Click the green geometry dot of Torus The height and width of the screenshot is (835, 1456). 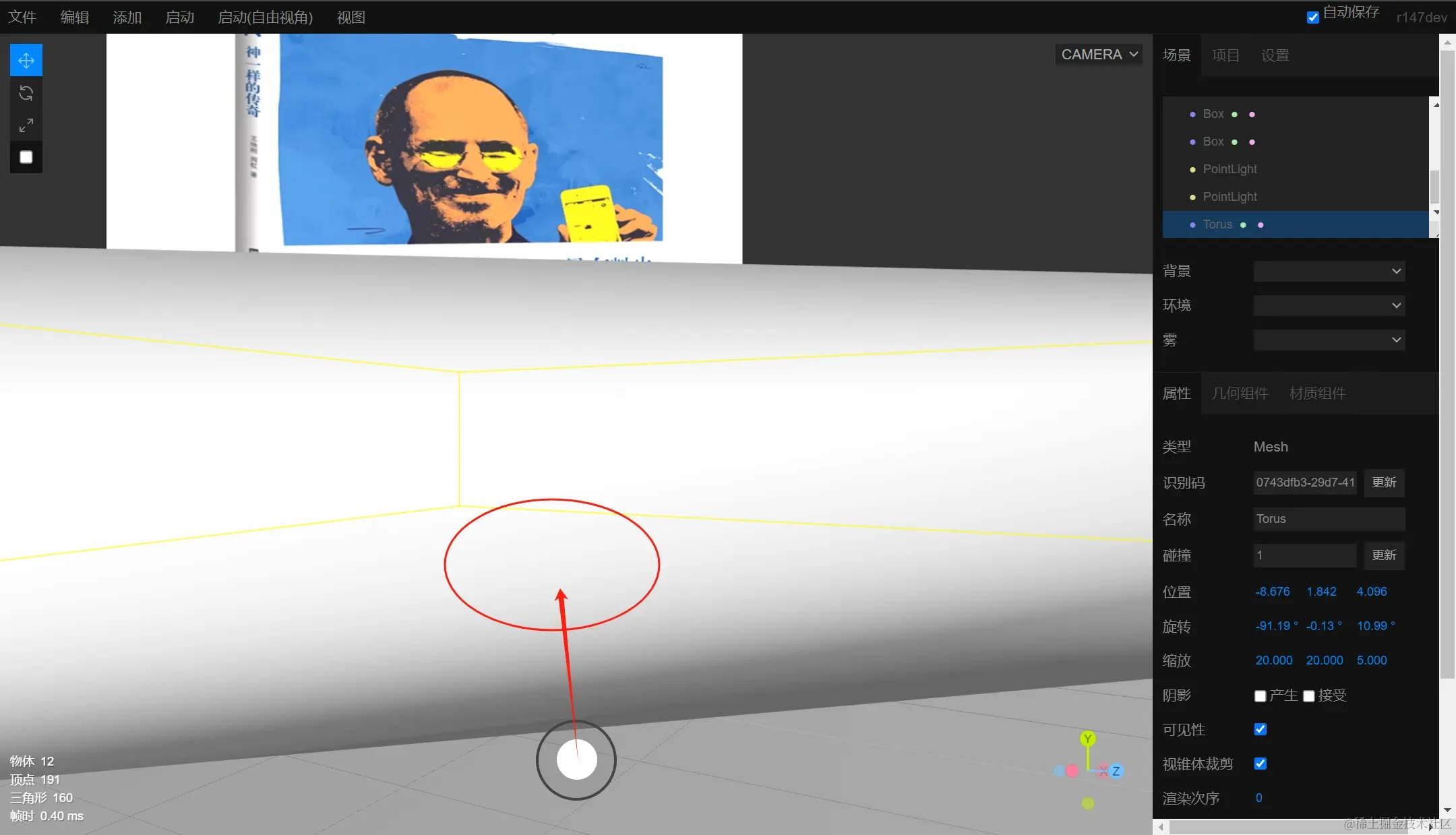(1243, 225)
